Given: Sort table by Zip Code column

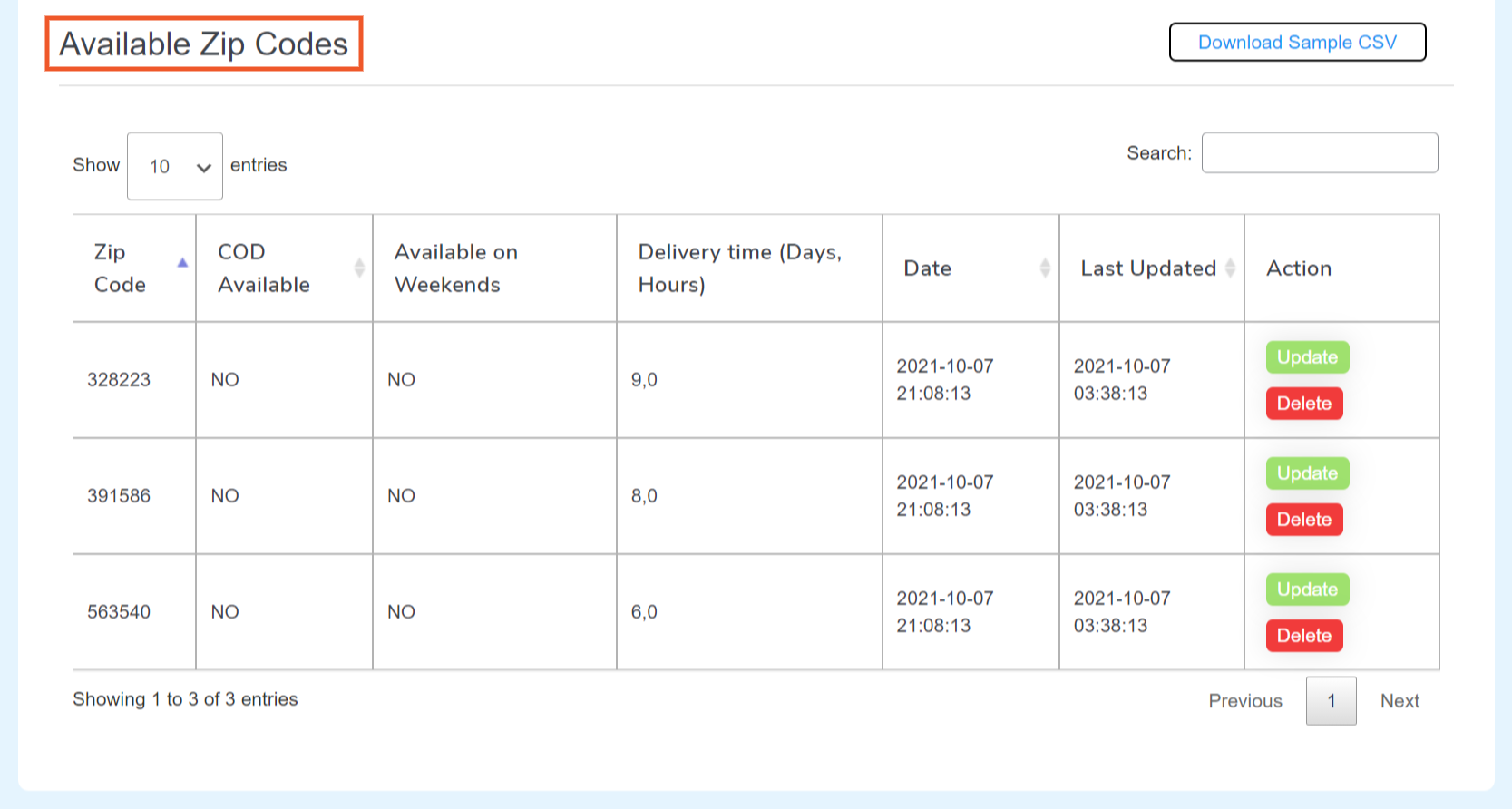Looking at the screenshot, I should [134, 268].
